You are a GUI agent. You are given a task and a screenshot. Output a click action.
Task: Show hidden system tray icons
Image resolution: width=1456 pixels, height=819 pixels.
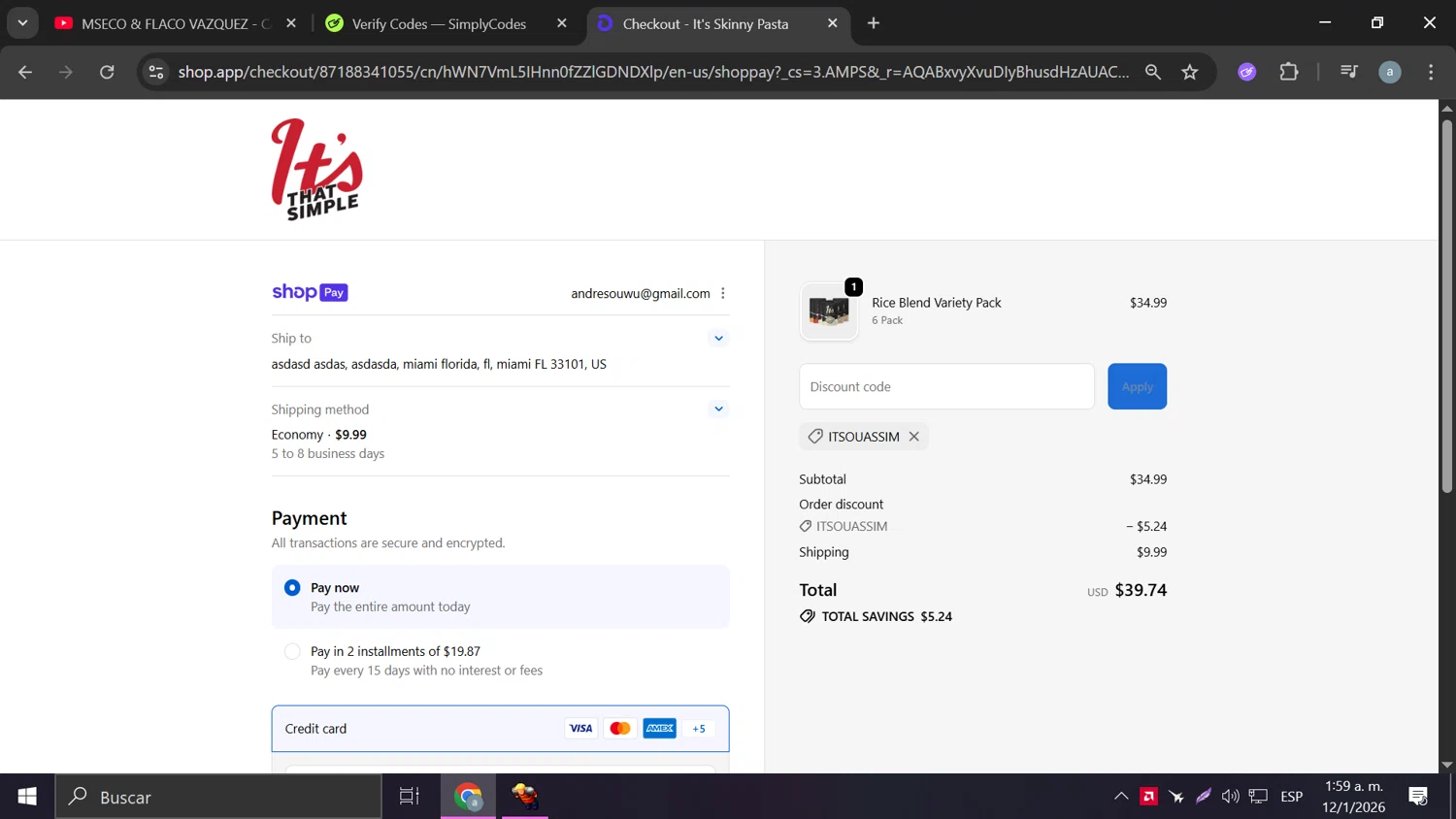pyautogui.click(x=1121, y=797)
